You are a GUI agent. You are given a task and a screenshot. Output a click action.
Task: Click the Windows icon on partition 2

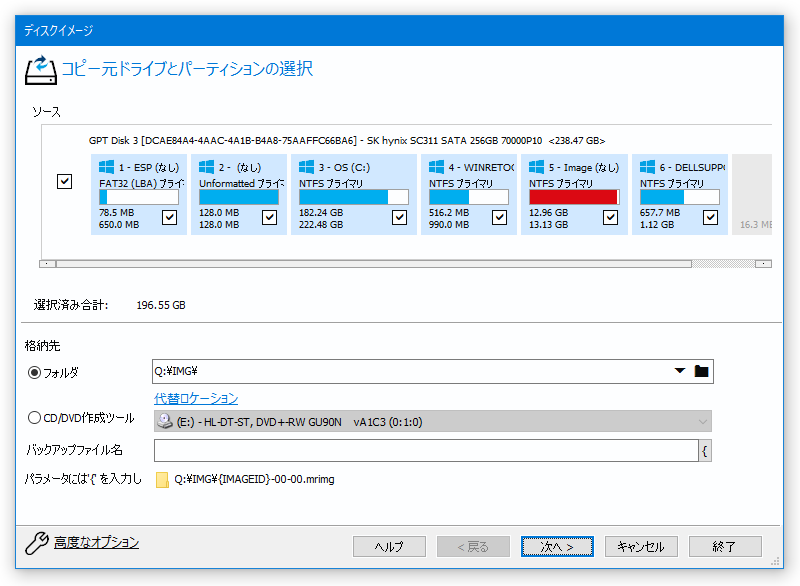click(x=207, y=167)
